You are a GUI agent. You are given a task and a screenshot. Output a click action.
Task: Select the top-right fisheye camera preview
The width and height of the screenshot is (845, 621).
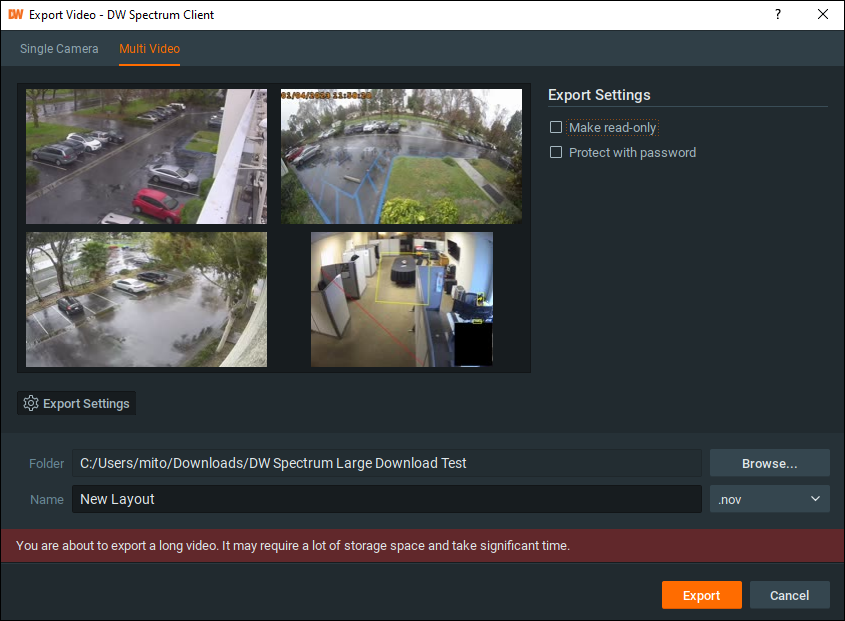401,156
